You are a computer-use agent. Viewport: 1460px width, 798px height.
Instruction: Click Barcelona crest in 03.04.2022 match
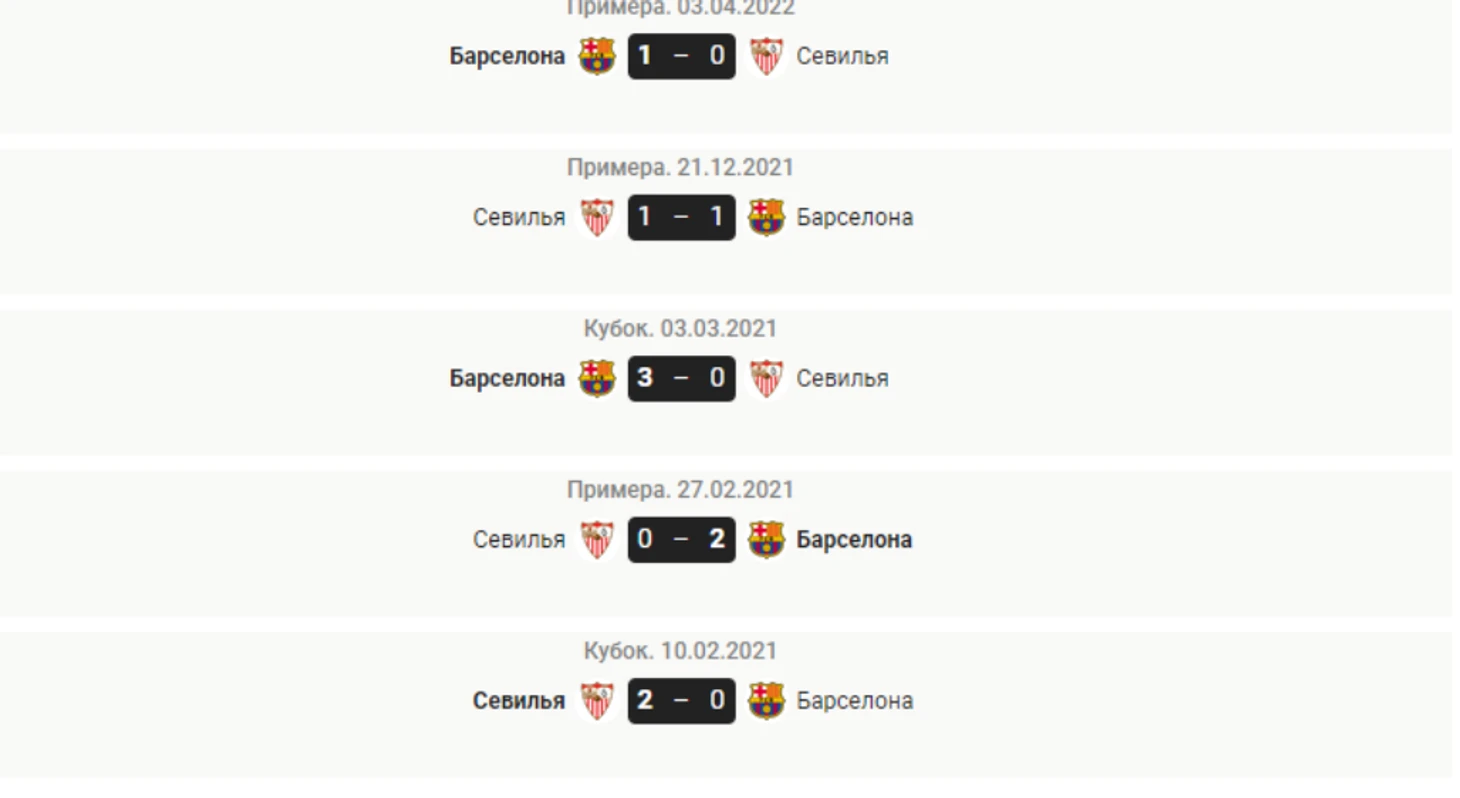point(597,56)
